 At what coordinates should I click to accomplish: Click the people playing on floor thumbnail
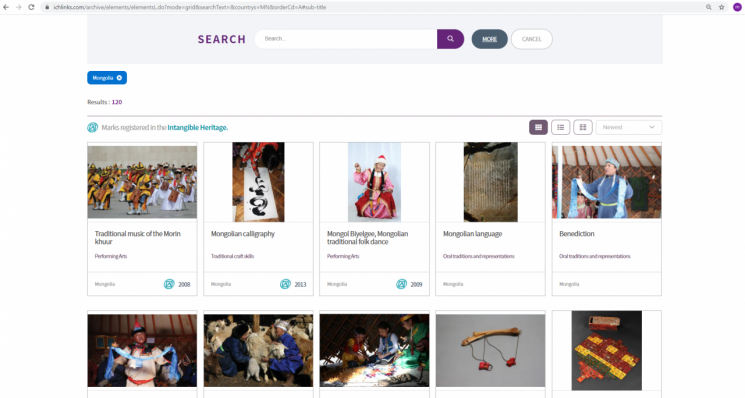click(x=374, y=351)
